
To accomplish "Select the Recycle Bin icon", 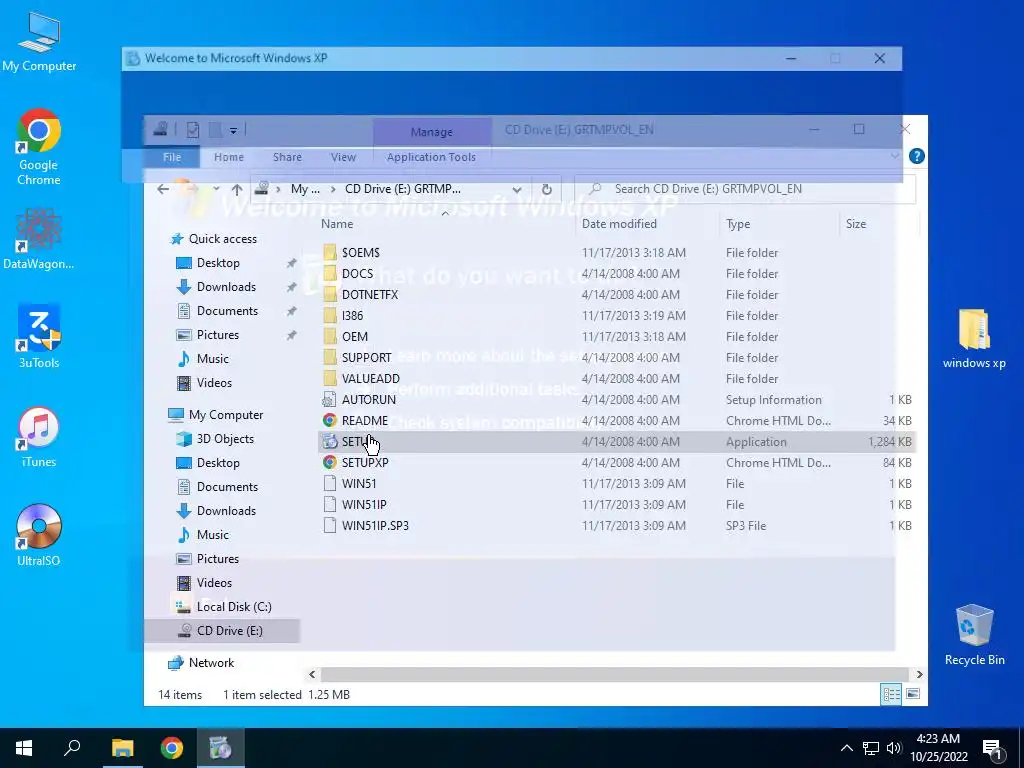I will click(x=974, y=635).
